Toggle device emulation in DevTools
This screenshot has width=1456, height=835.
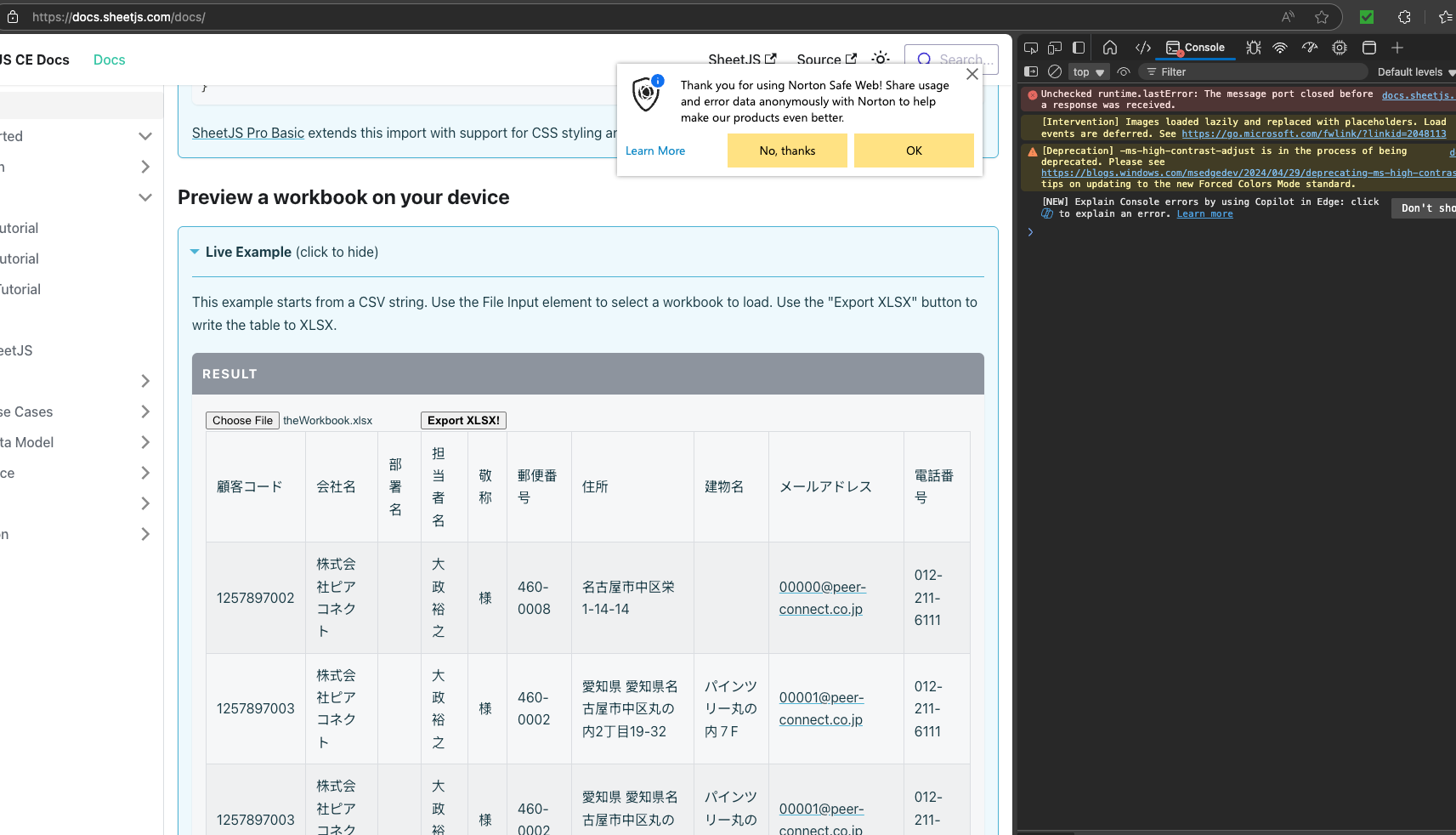(x=1055, y=48)
